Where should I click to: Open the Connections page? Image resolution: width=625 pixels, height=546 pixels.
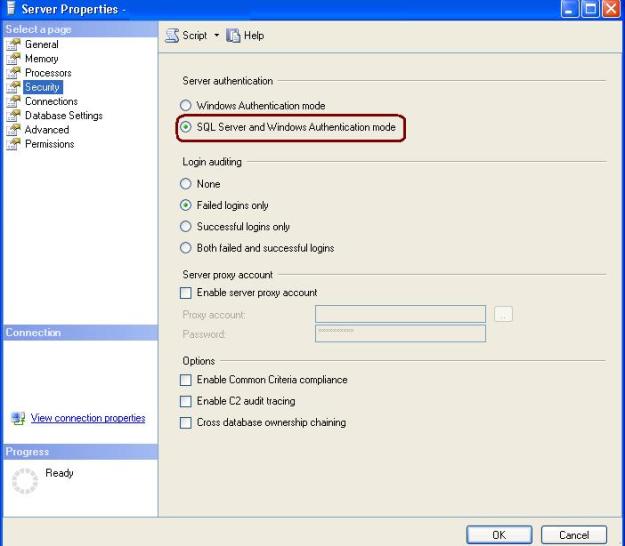point(51,102)
